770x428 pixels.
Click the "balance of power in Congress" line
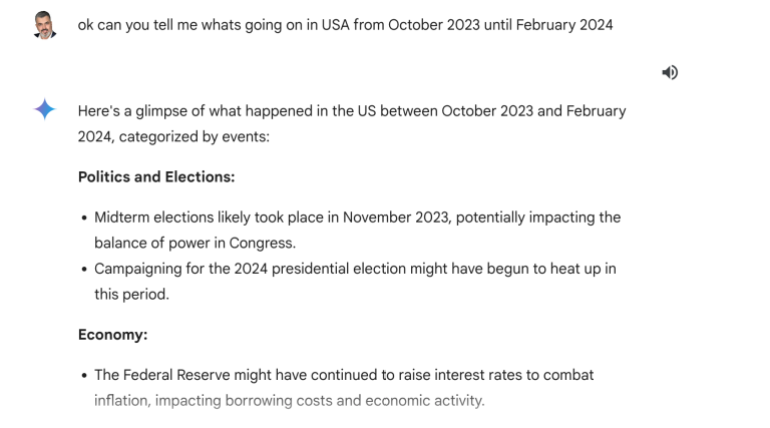(x=193, y=242)
